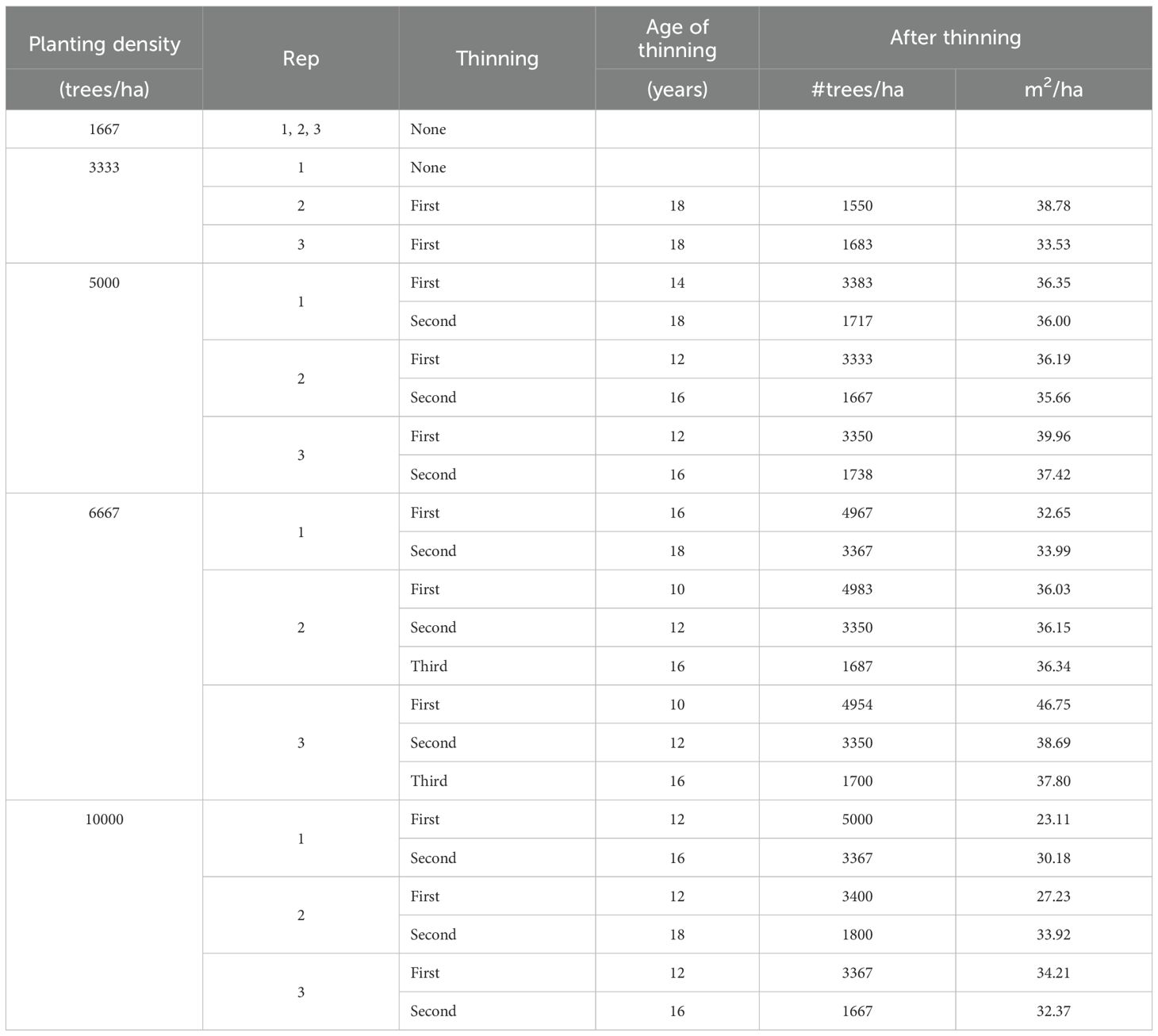This screenshot has width=1158, height=1036.
Task: Click the Age of thinning header
Action: point(677,38)
